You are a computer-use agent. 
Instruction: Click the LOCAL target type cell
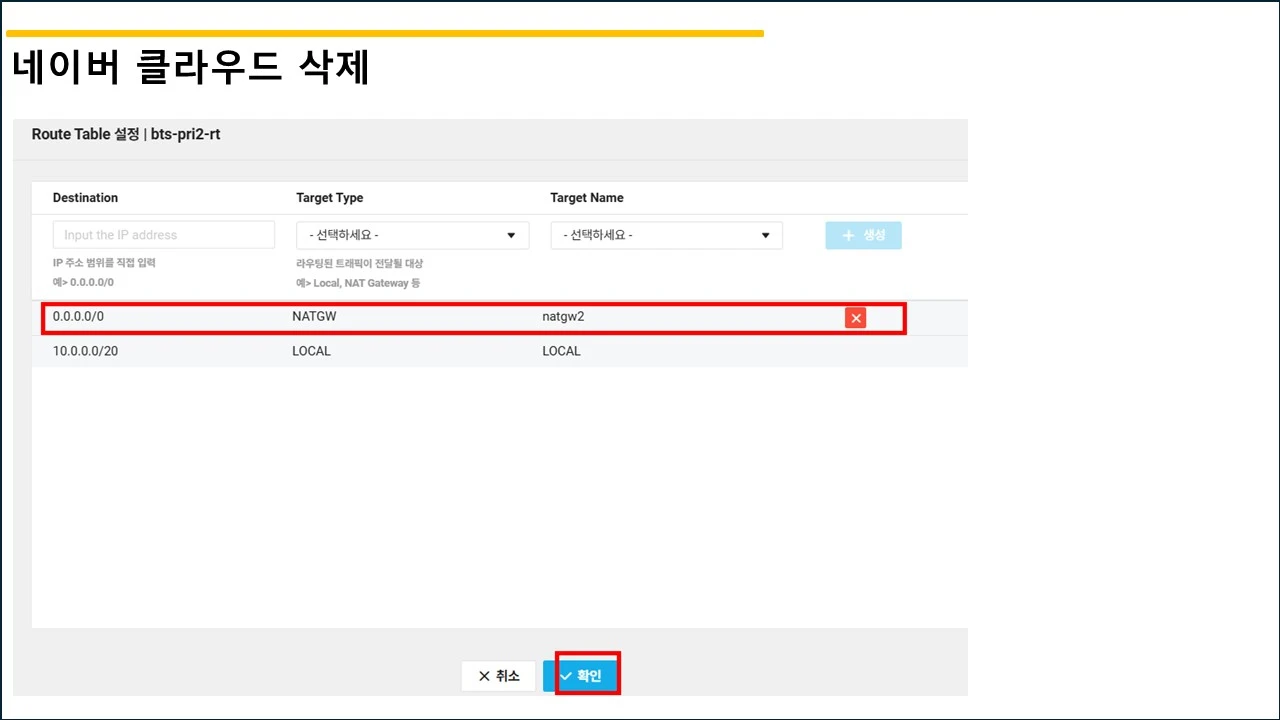[x=311, y=351]
